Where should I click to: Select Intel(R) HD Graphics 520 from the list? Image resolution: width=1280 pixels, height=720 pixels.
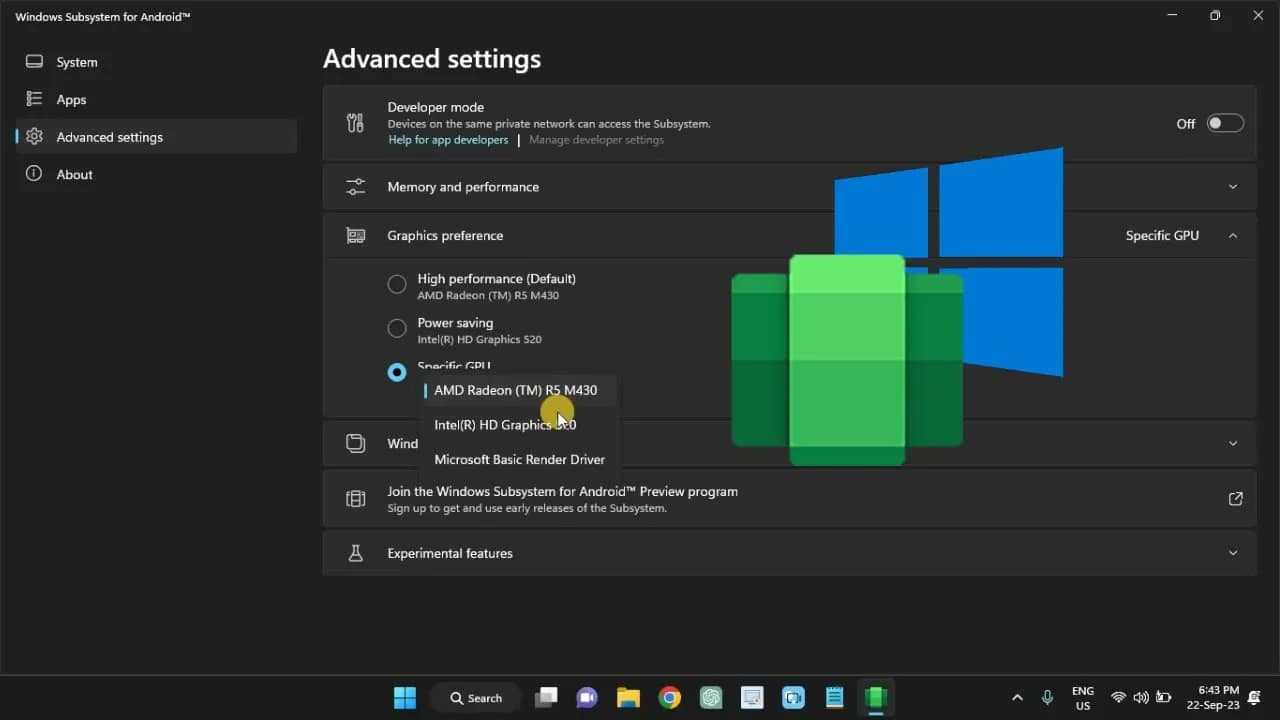point(504,424)
